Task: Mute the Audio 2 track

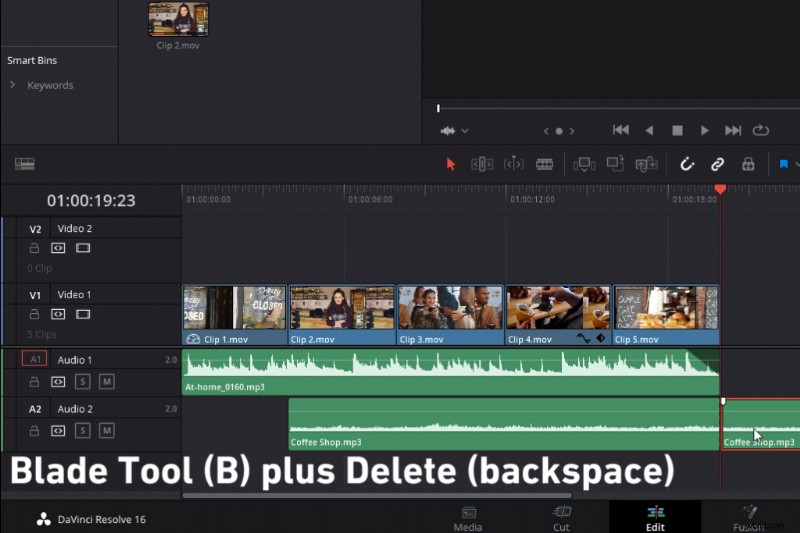Action: tap(107, 431)
